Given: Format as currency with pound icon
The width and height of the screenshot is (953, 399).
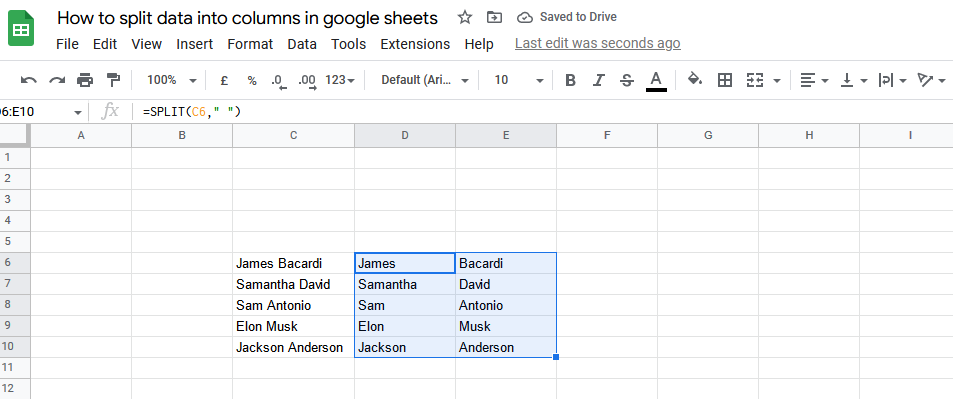Looking at the screenshot, I should (x=224, y=80).
